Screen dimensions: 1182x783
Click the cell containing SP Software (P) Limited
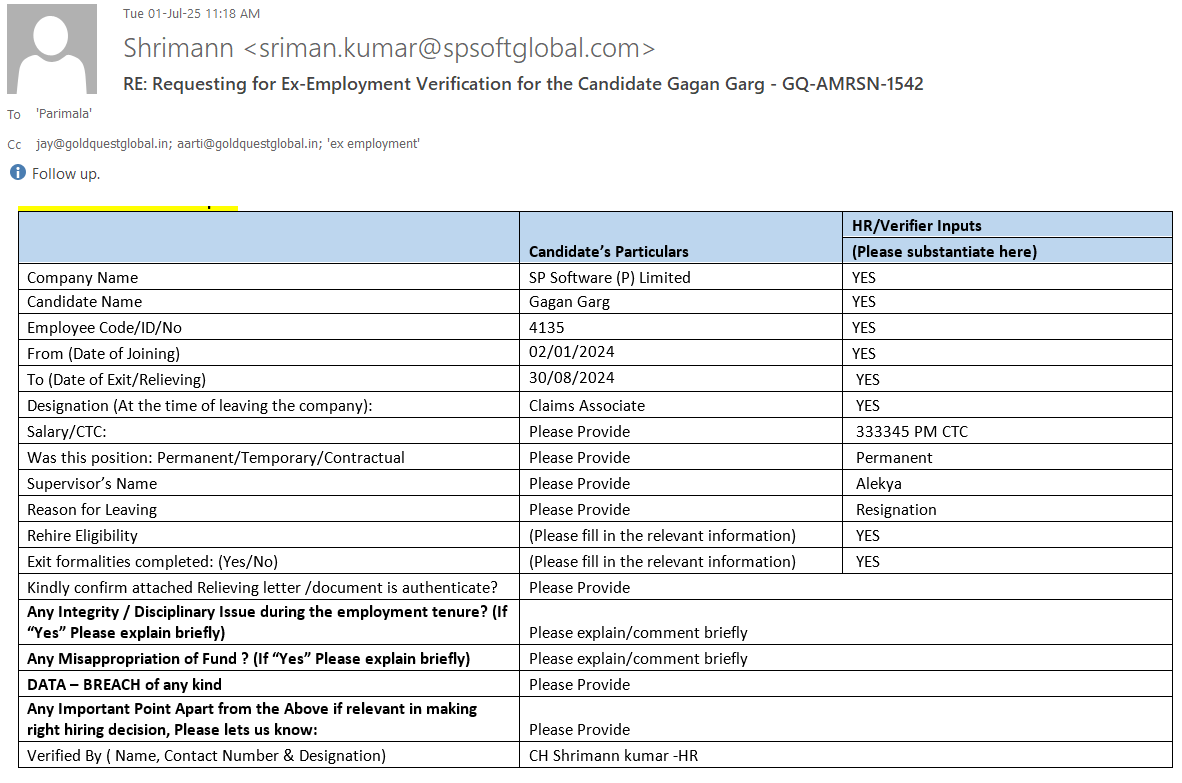[610, 278]
